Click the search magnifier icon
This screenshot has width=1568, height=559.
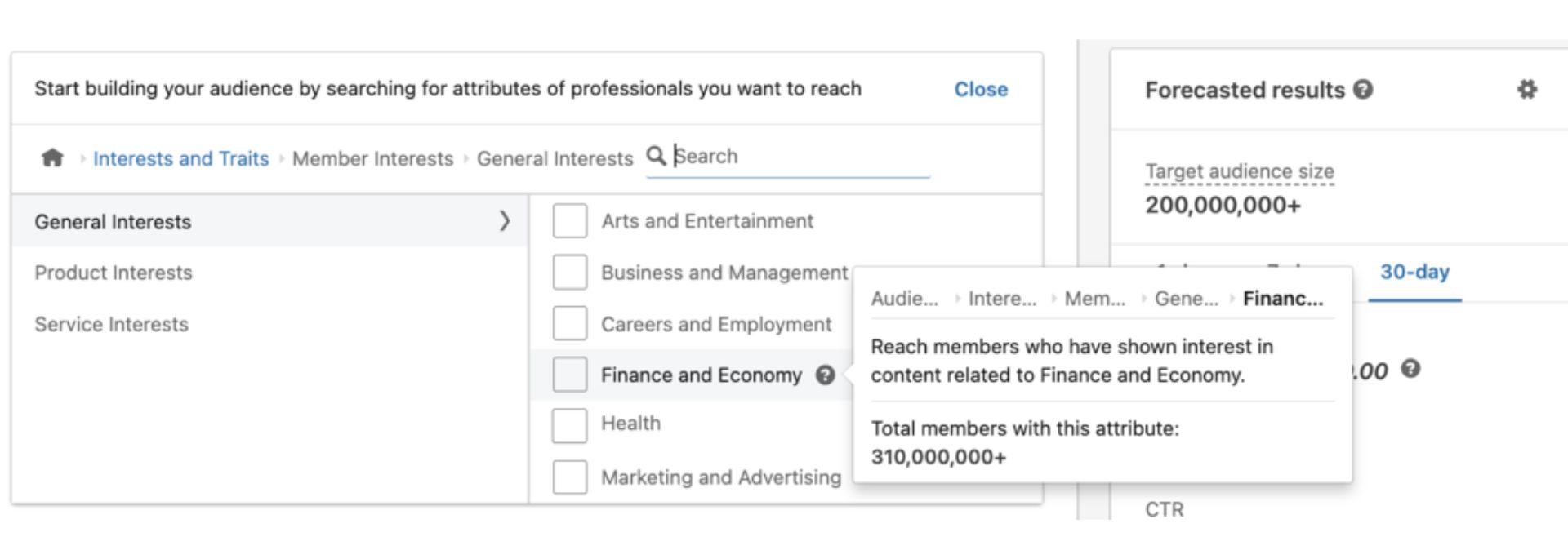(x=656, y=156)
